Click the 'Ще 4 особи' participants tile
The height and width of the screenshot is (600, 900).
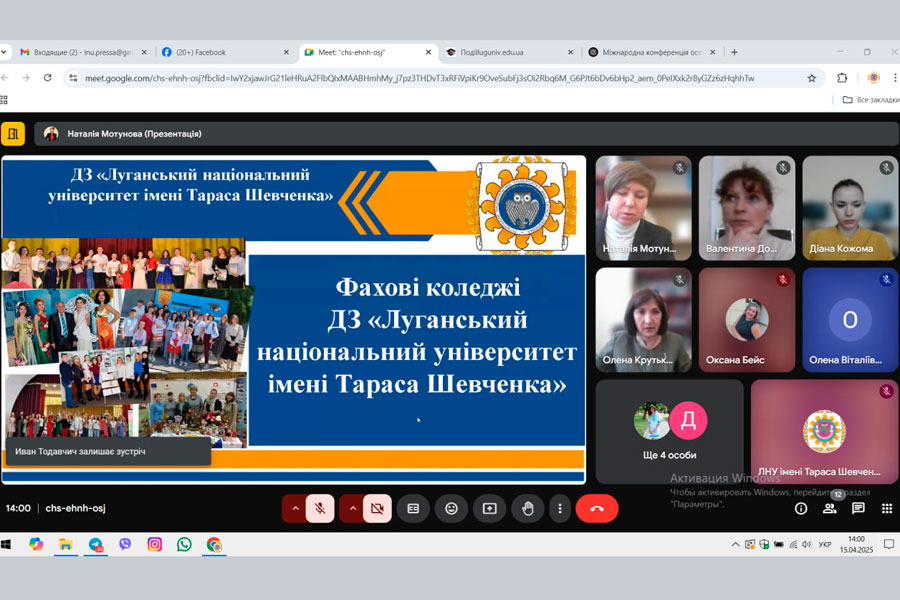(669, 431)
